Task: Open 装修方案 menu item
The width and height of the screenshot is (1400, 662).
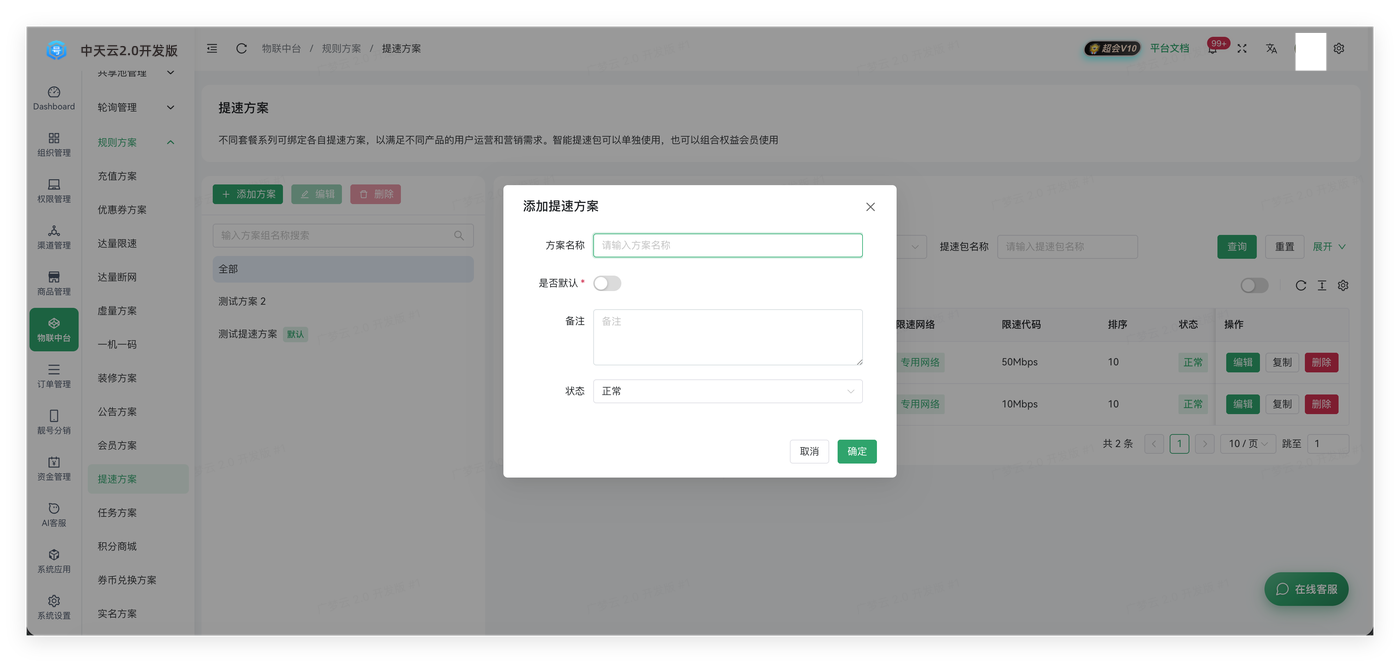Action: tap(138, 378)
